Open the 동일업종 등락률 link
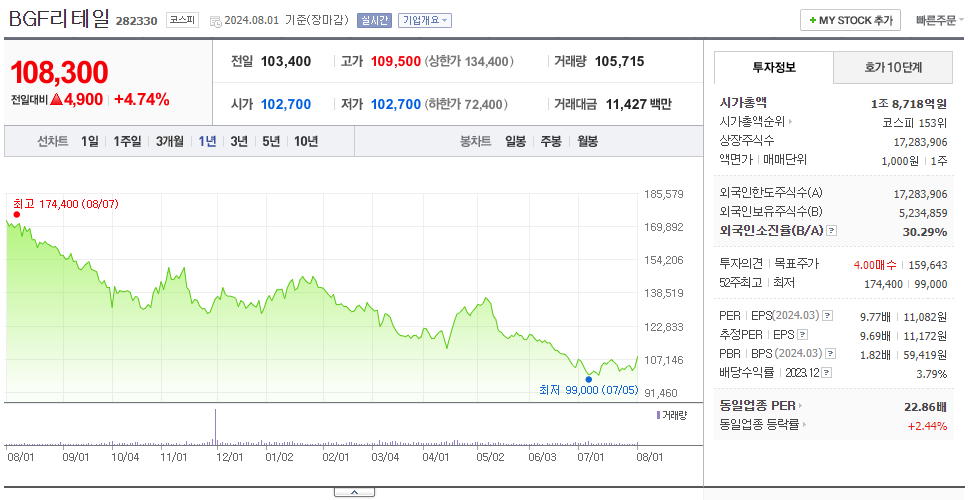 [x=759, y=425]
